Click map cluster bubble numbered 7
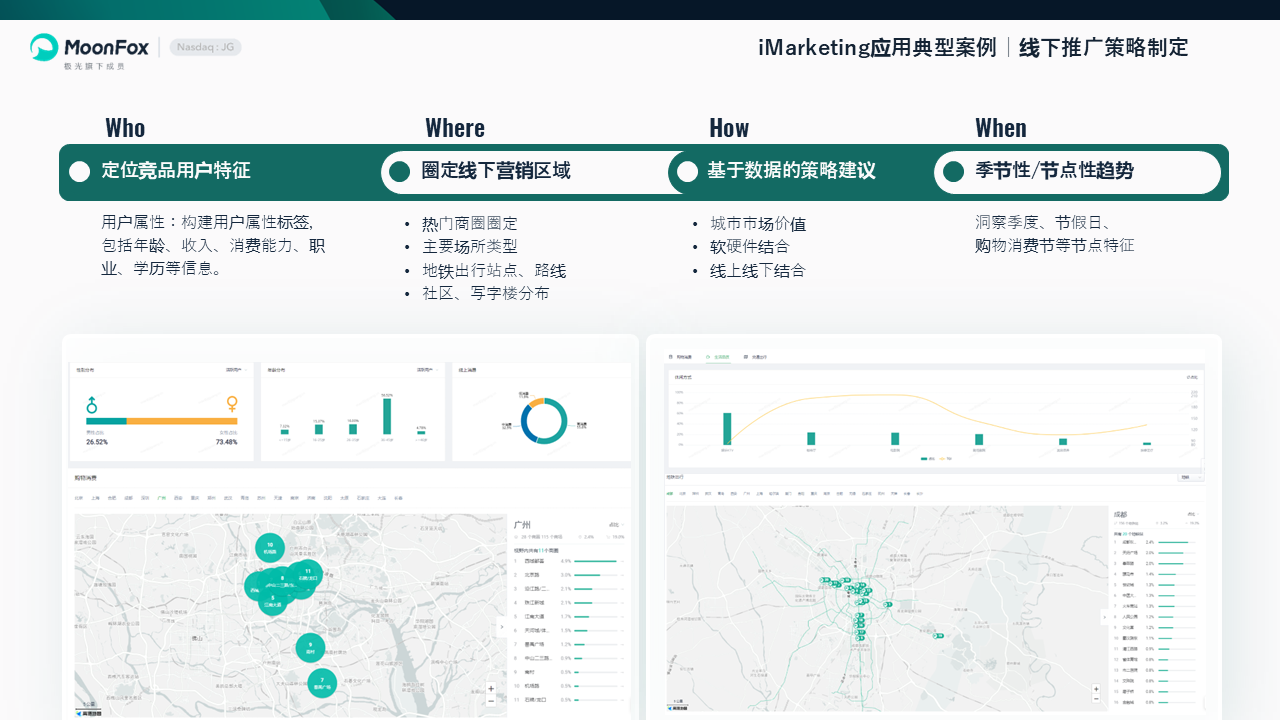Viewport: 1280px width, 720px height. (322, 683)
